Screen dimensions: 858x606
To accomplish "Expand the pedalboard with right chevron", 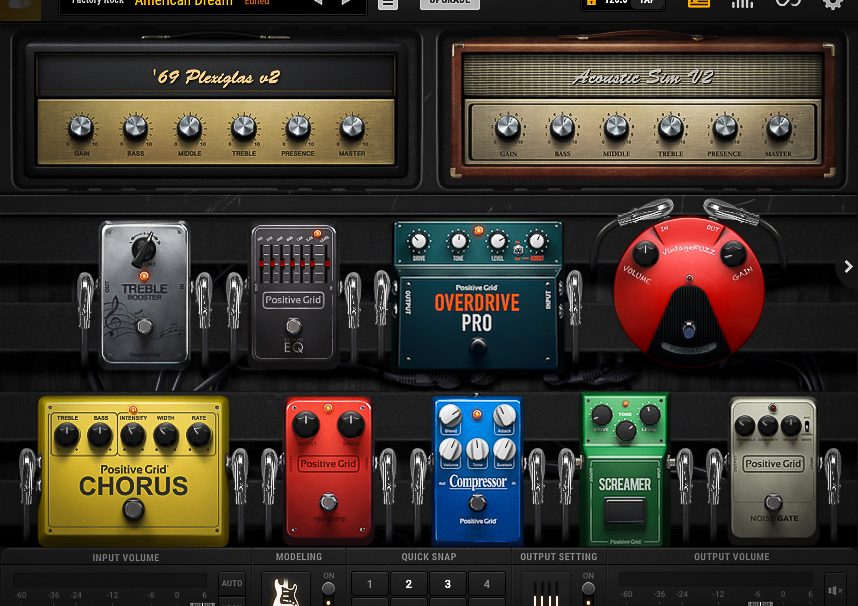I will (x=848, y=267).
